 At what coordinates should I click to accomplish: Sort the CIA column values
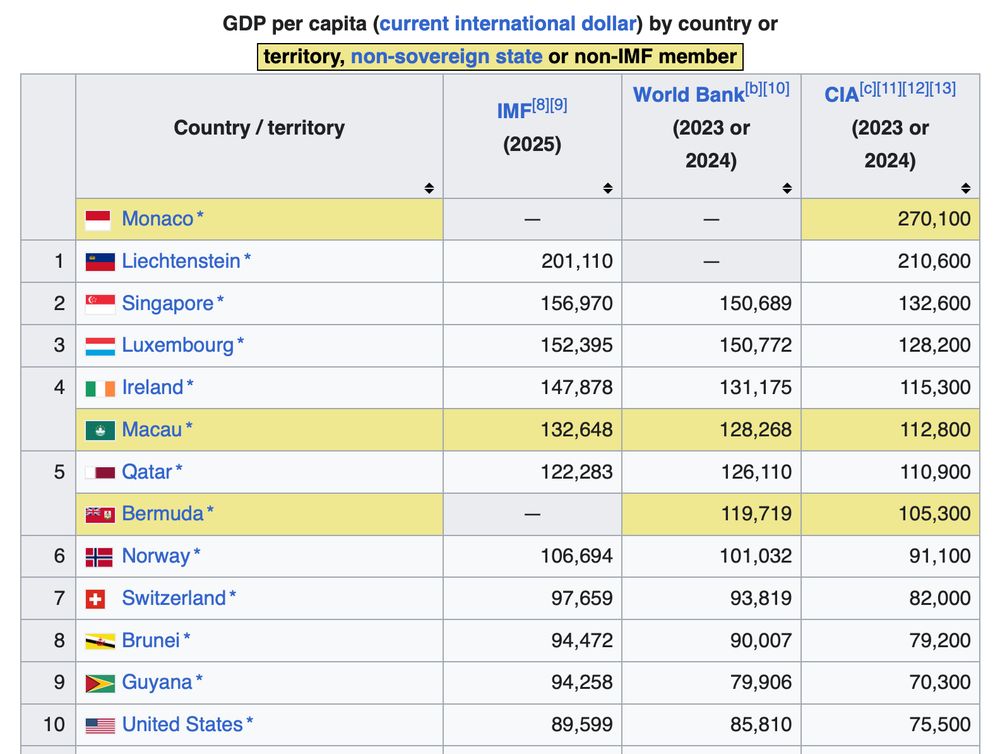(966, 187)
